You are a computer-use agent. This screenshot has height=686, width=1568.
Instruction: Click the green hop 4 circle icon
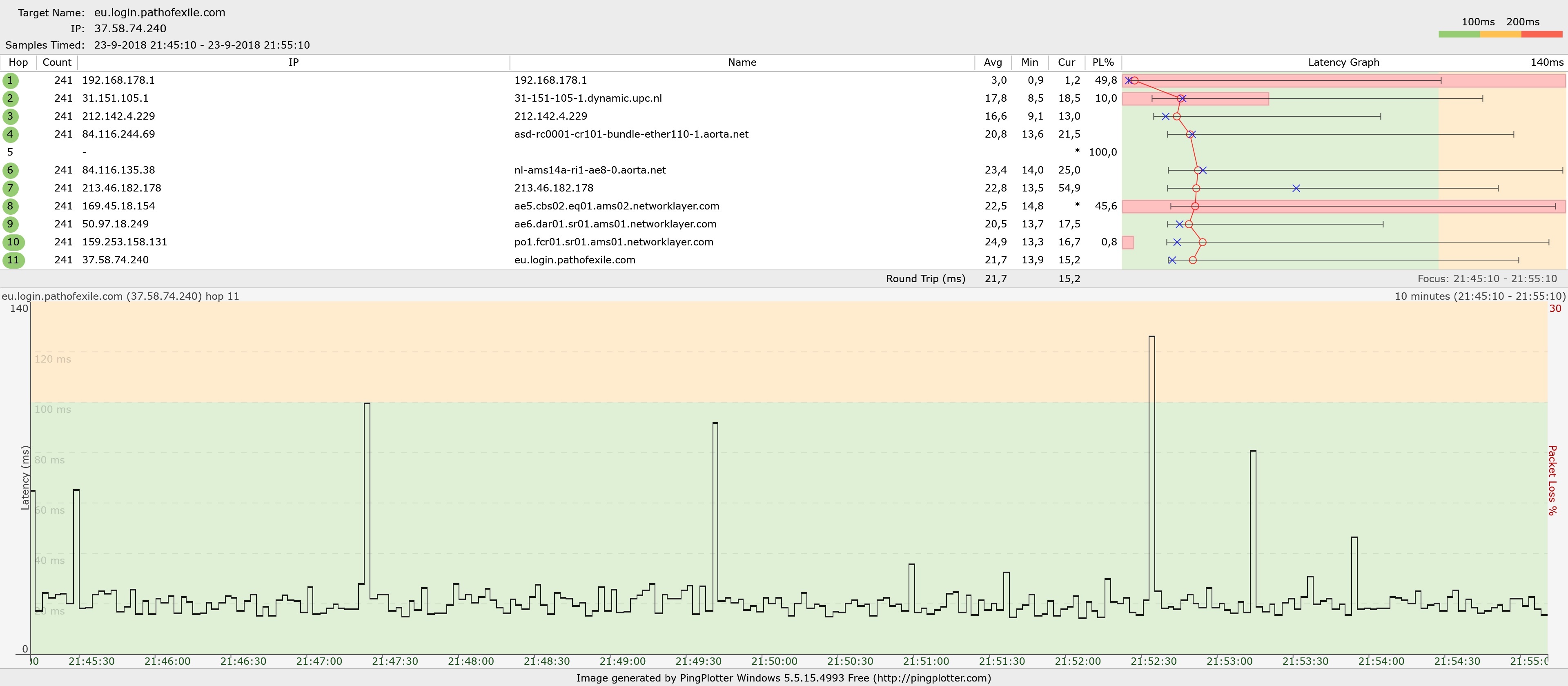coord(10,134)
